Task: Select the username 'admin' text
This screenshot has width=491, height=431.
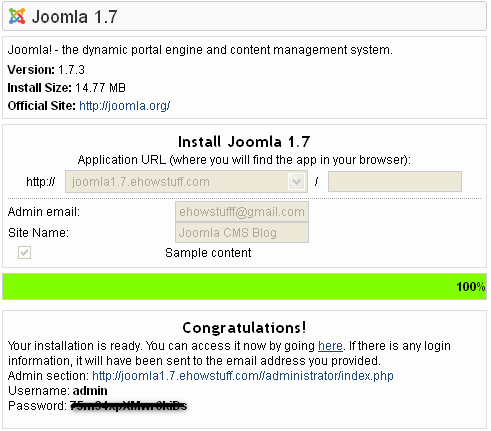Action: [x=90, y=391]
